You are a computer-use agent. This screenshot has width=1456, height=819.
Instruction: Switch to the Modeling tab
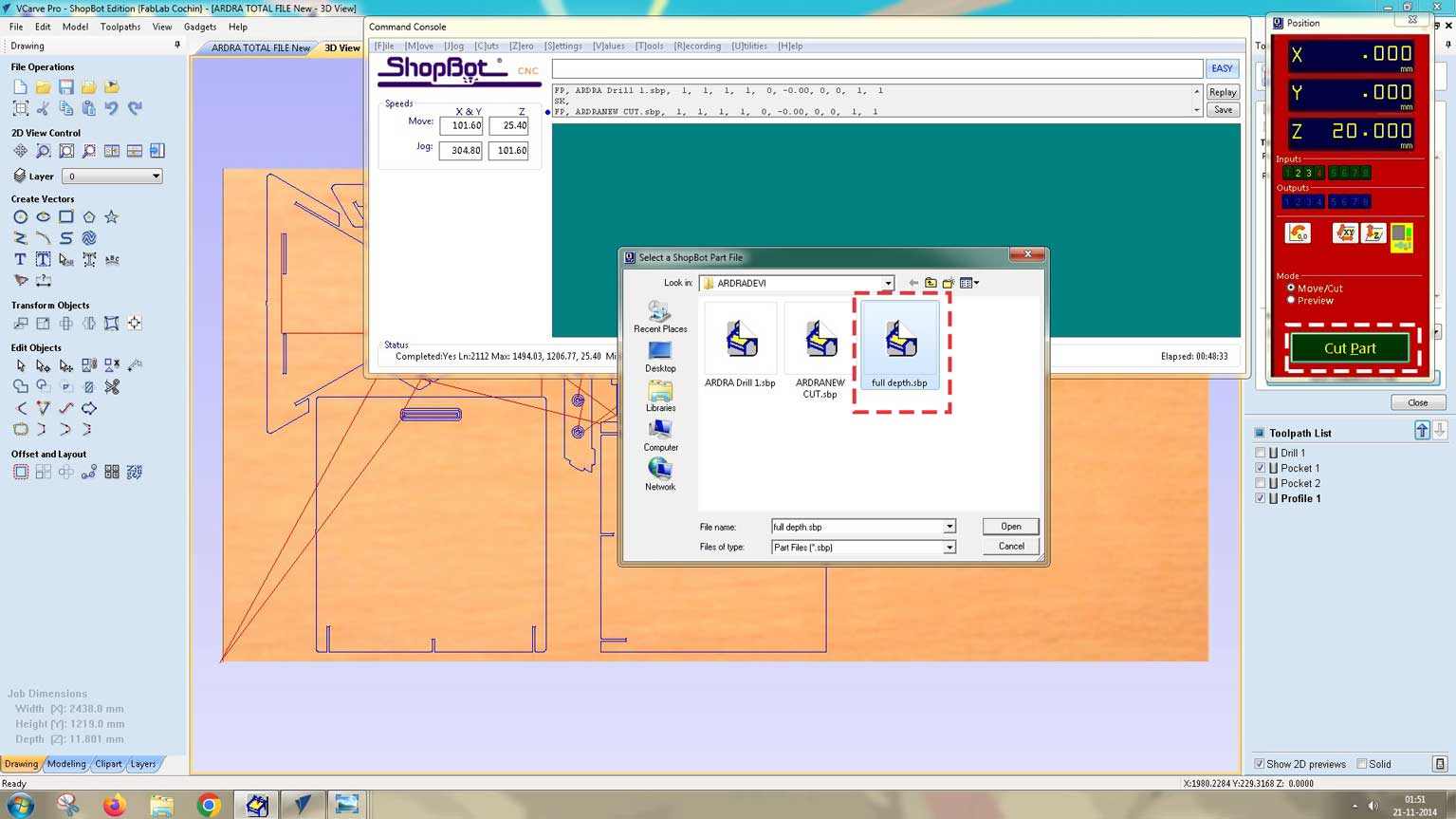tap(66, 764)
